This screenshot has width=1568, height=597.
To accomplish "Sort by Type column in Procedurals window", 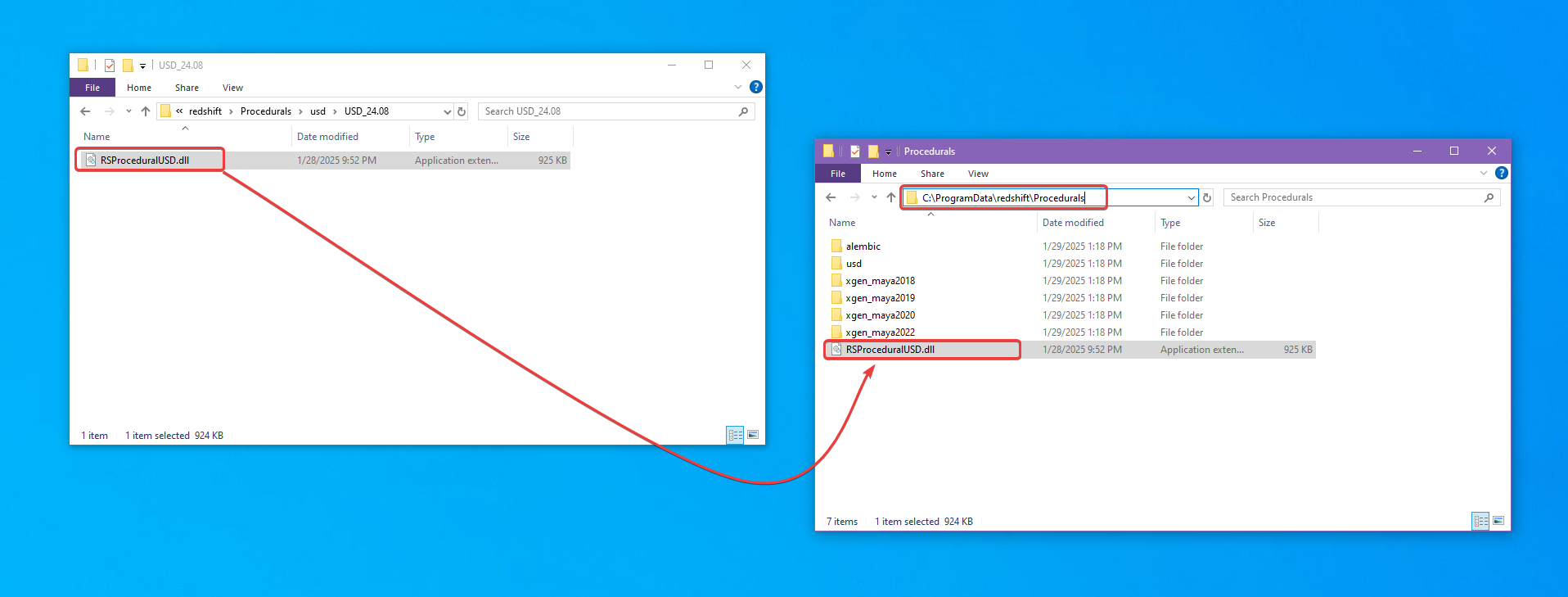I will pyautogui.click(x=1170, y=223).
